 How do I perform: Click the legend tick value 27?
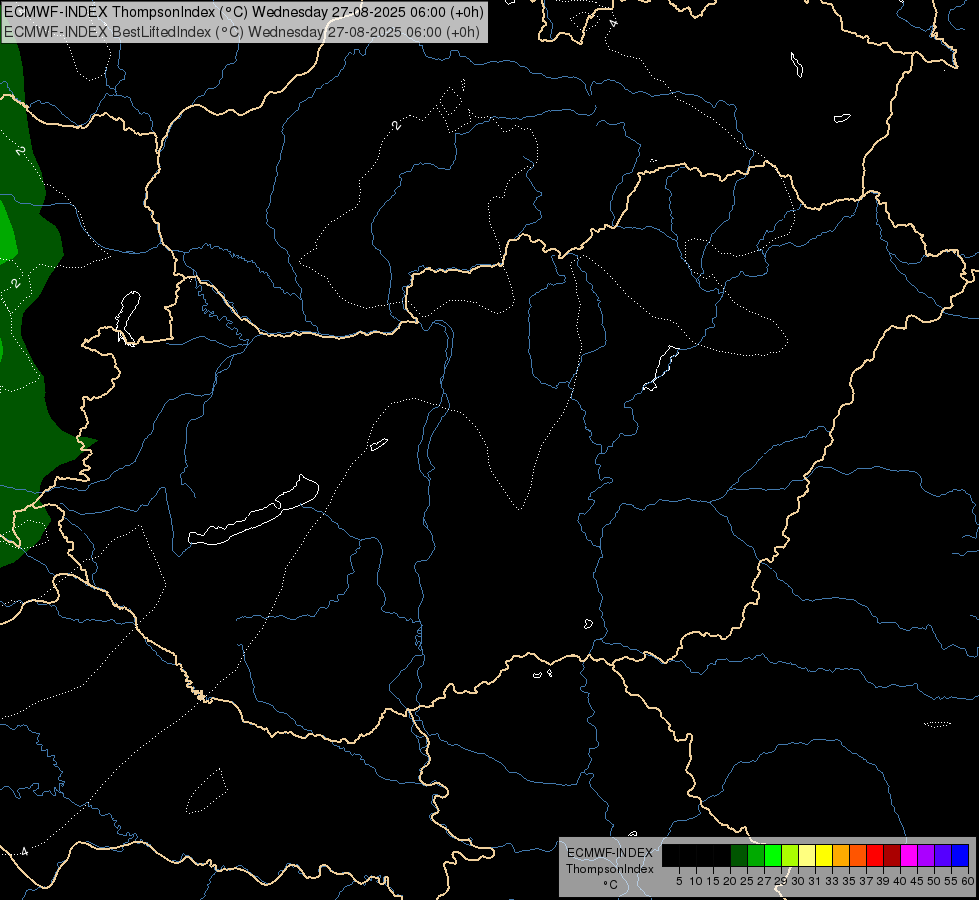pos(764,881)
